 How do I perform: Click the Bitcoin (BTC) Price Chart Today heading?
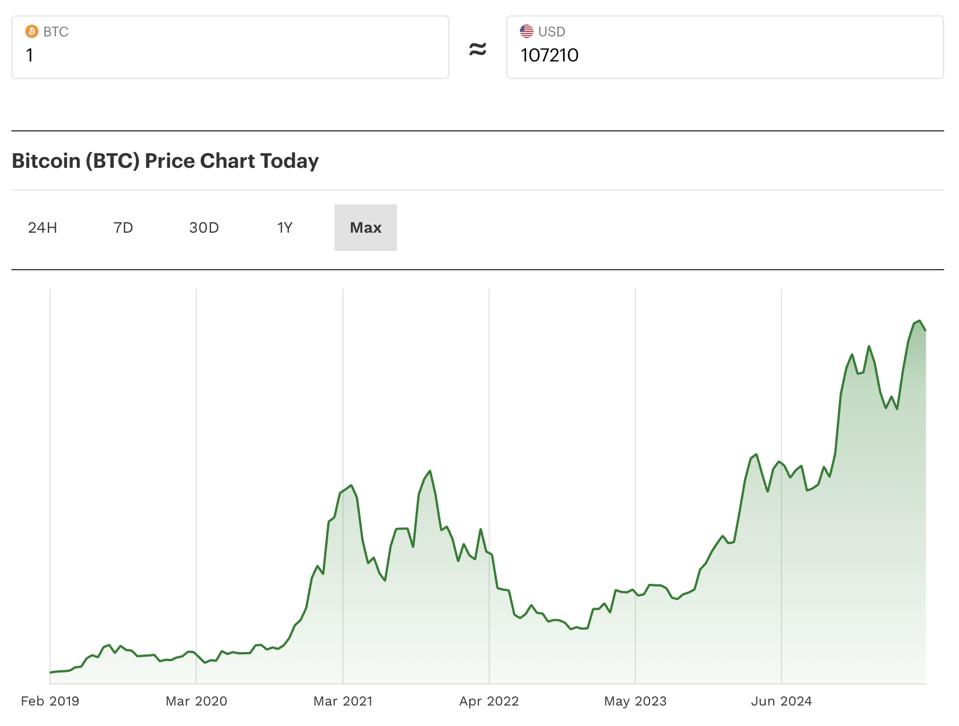(x=165, y=161)
